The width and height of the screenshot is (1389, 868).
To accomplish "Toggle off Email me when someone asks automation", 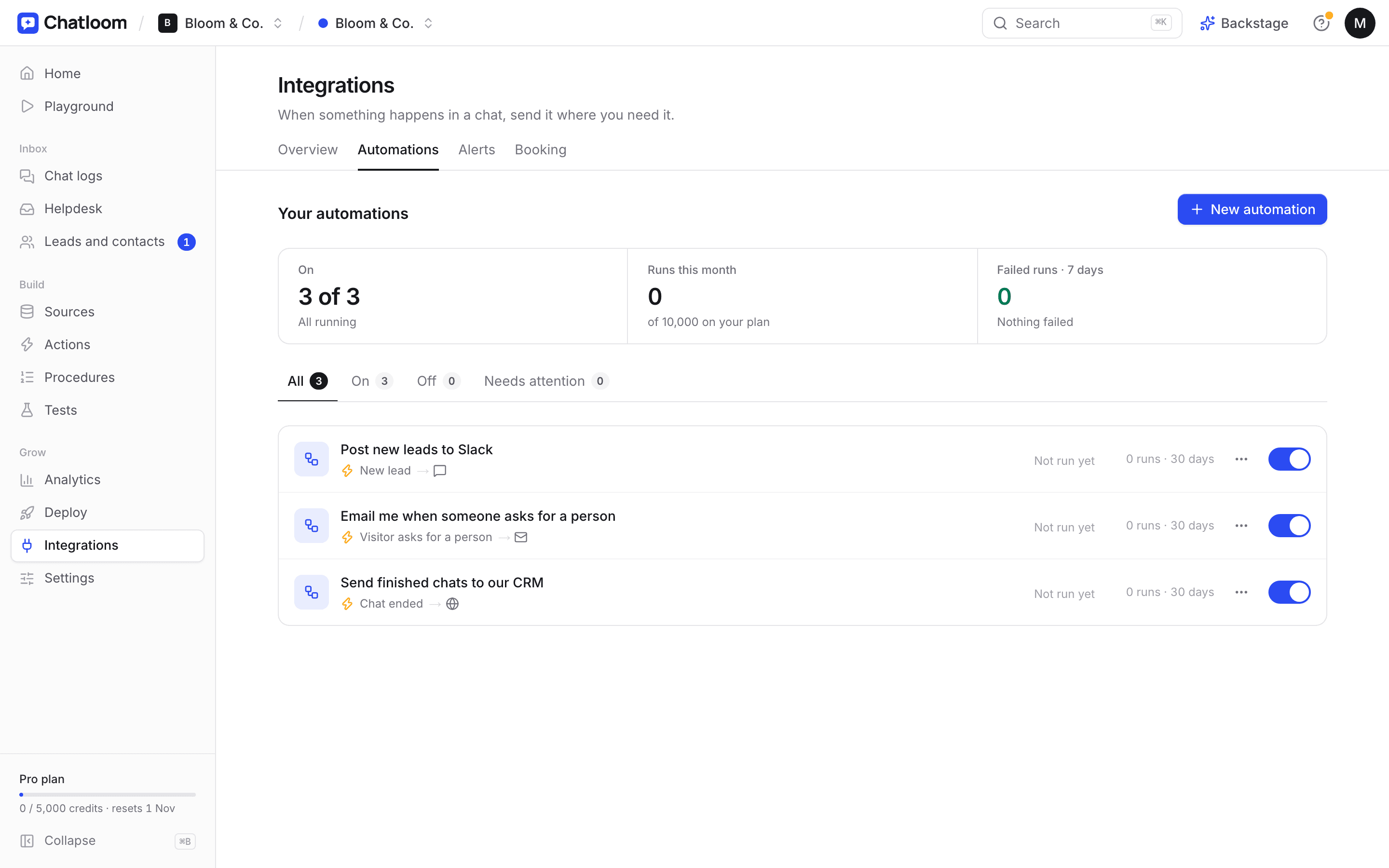I will [1289, 526].
